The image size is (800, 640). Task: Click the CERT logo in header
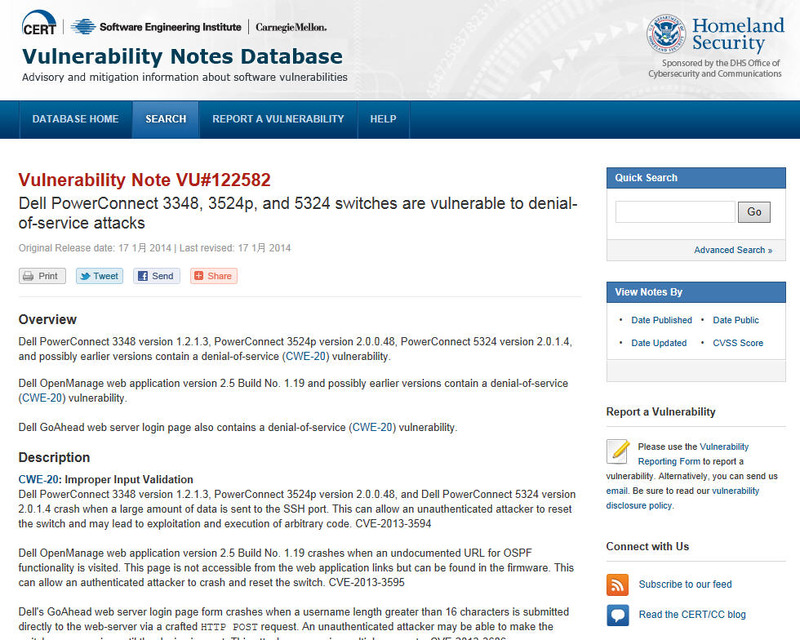[x=40, y=27]
